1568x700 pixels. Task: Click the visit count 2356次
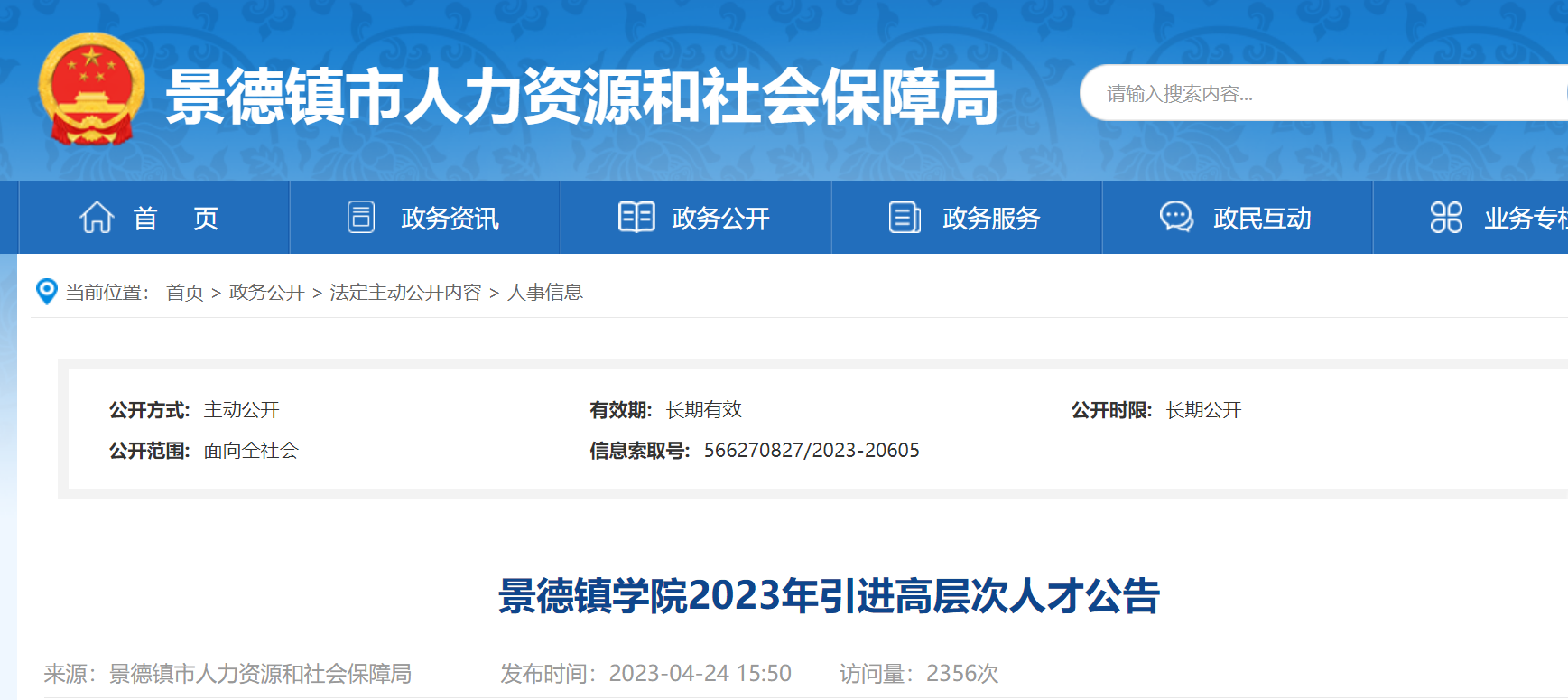pyautogui.click(x=962, y=674)
